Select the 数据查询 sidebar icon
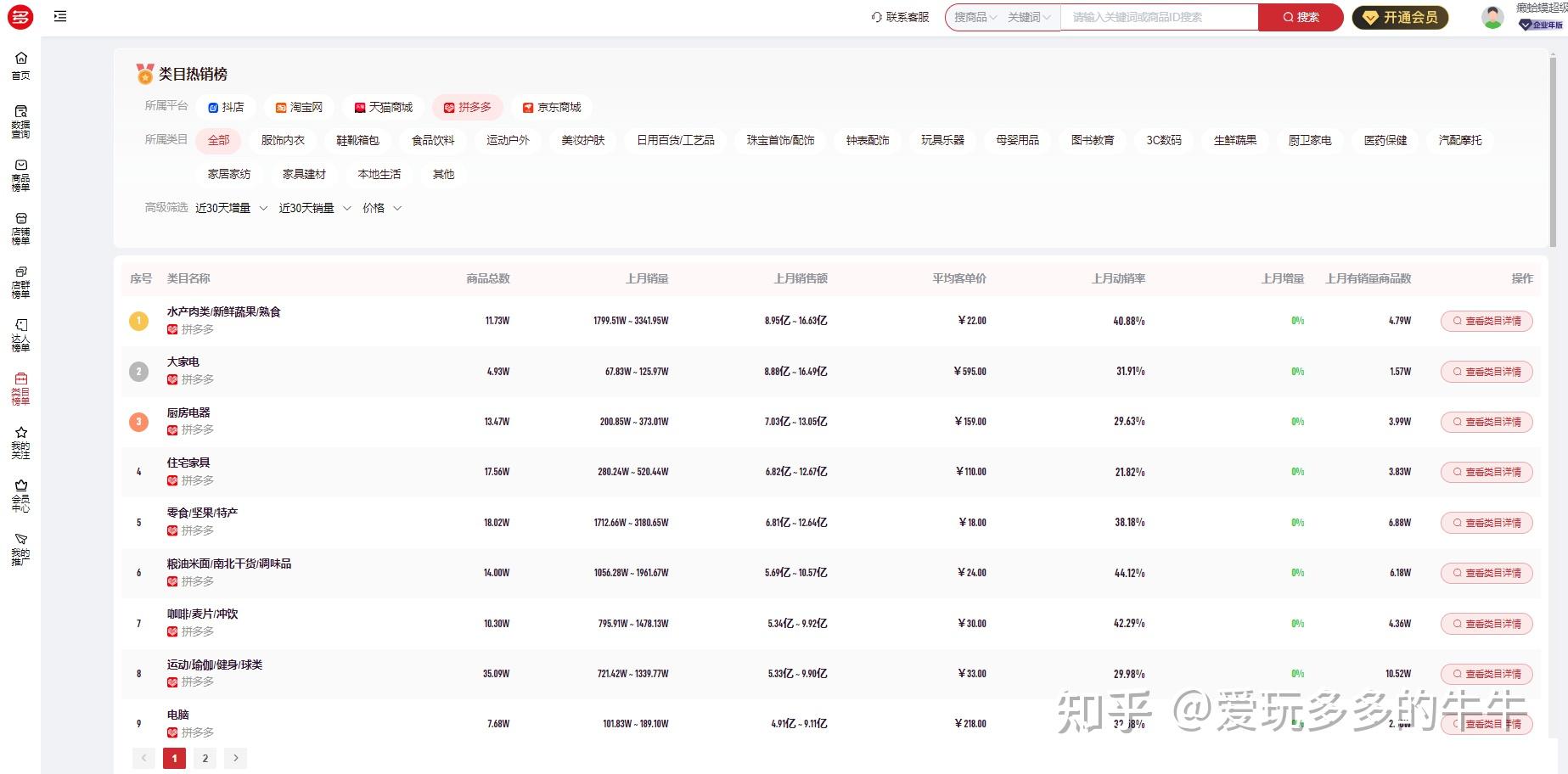The height and width of the screenshot is (774, 1568). coord(20,119)
